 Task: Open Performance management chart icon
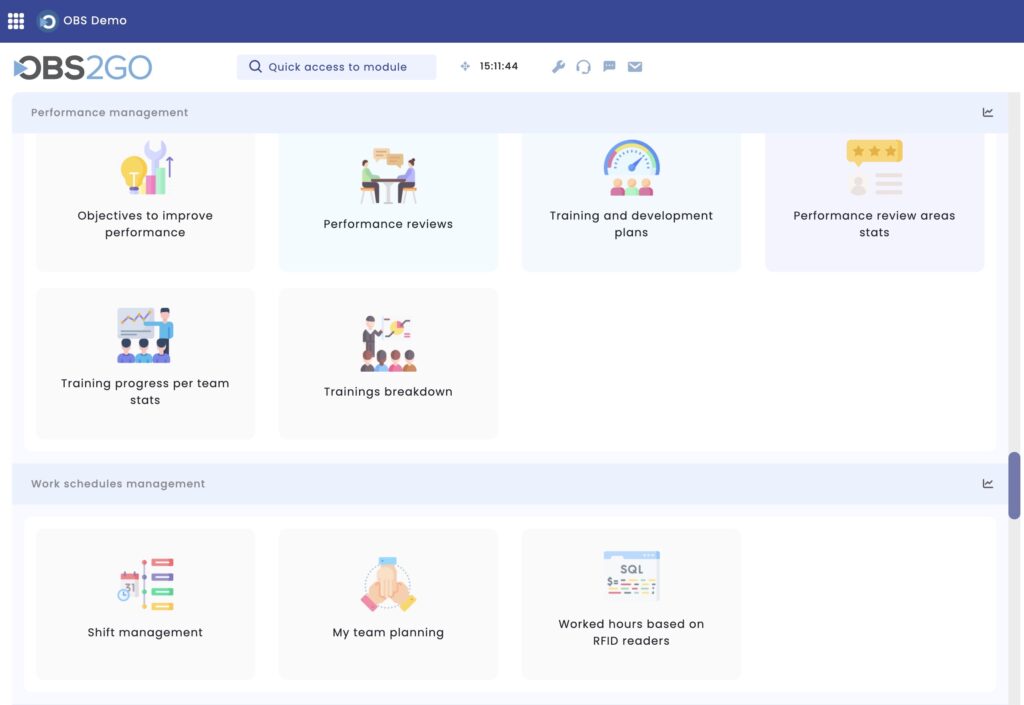(x=987, y=112)
